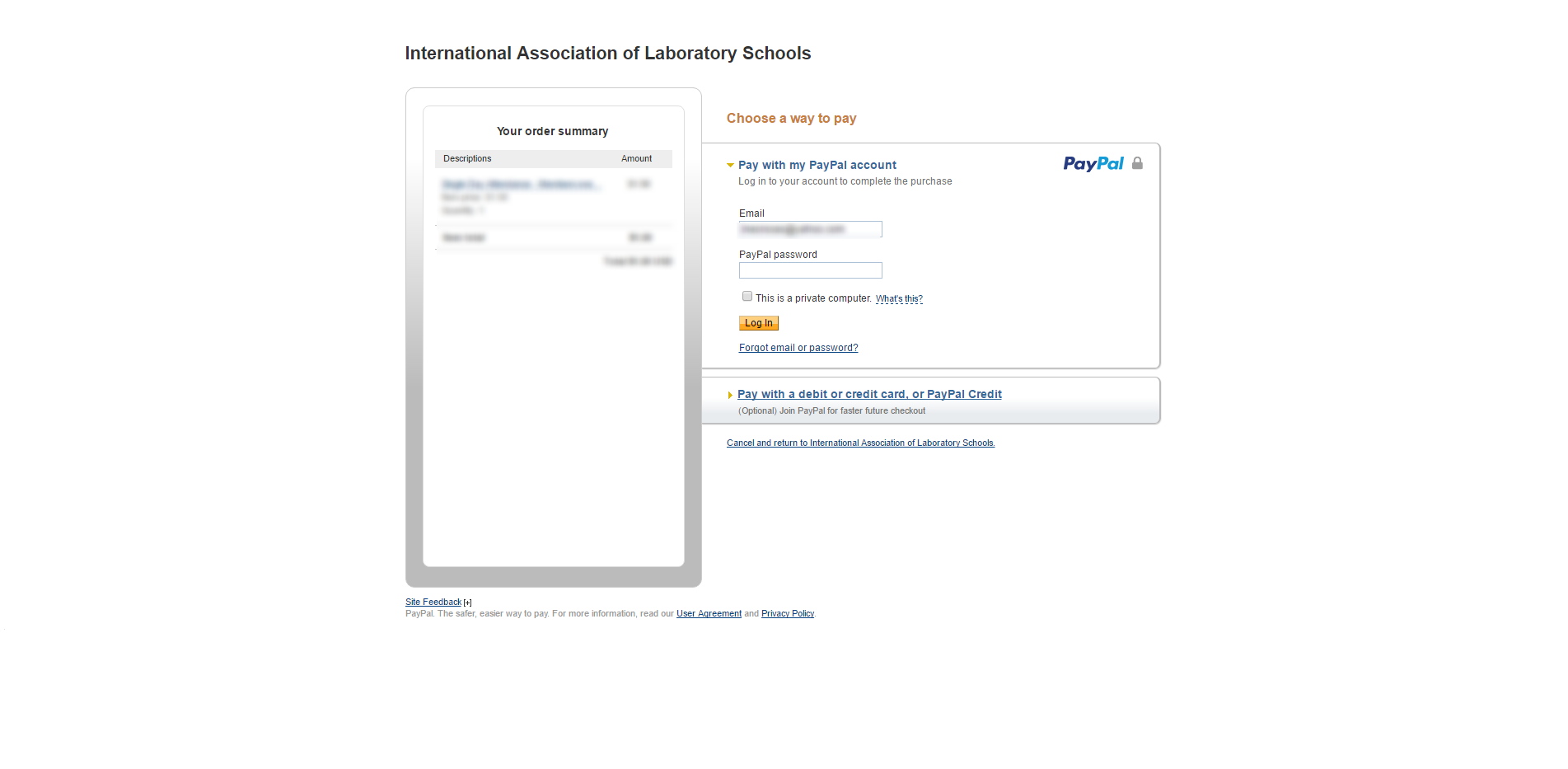Click inside the PayPal password field

tap(810, 270)
